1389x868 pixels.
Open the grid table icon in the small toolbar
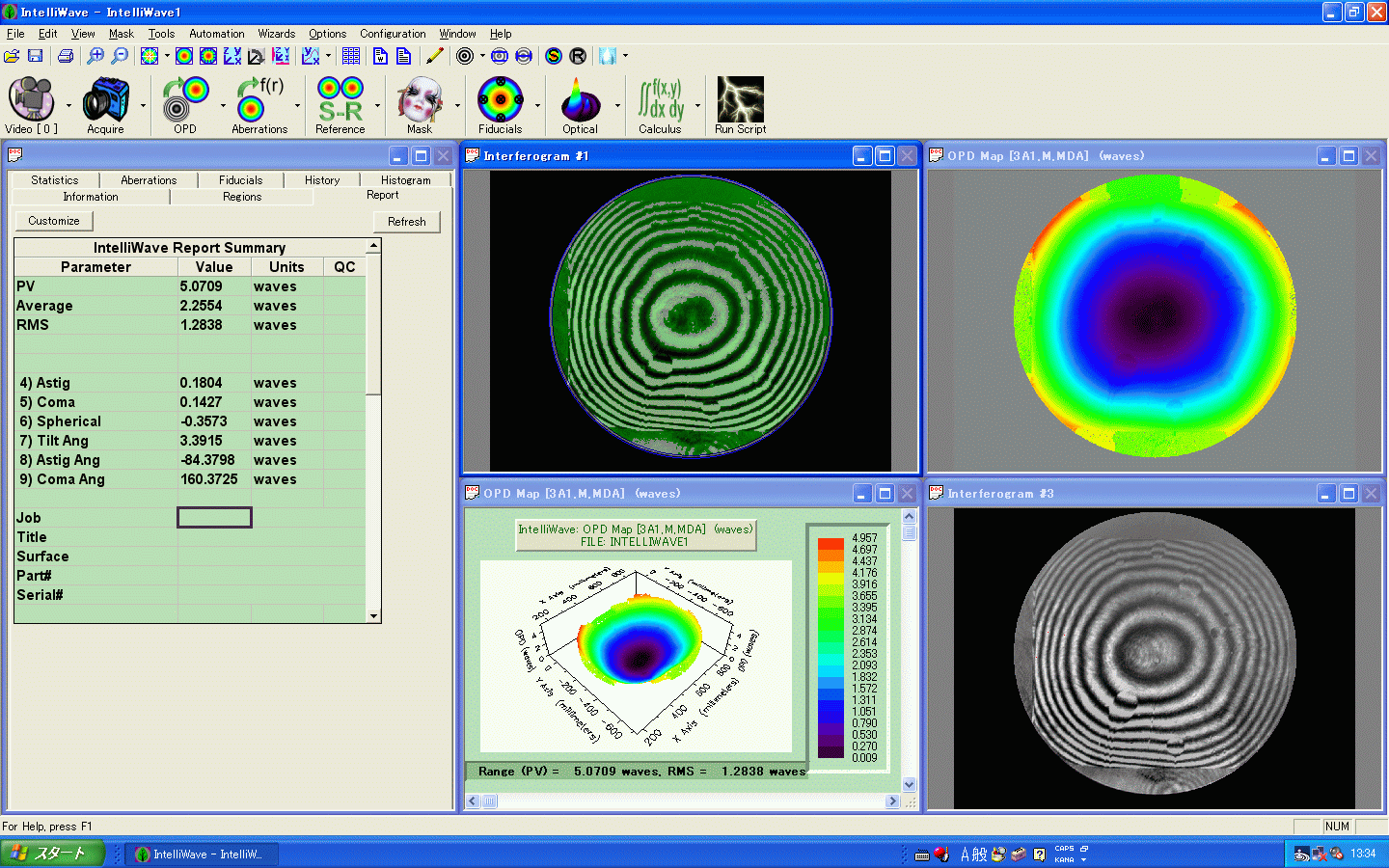point(351,56)
